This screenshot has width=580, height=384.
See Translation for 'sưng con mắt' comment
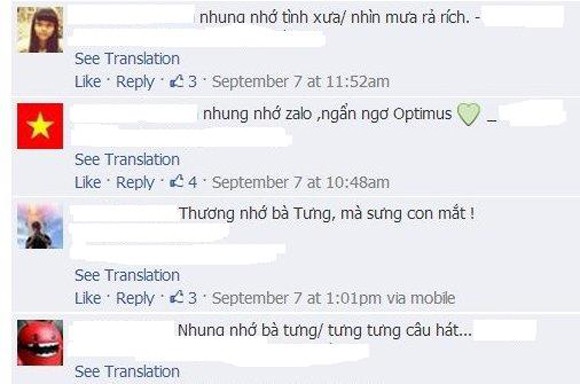[x=127, y=275]
